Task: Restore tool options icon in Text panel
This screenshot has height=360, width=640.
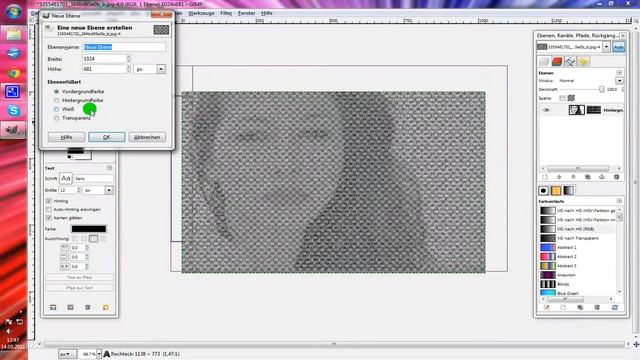Action: click(x=70, y=307)
